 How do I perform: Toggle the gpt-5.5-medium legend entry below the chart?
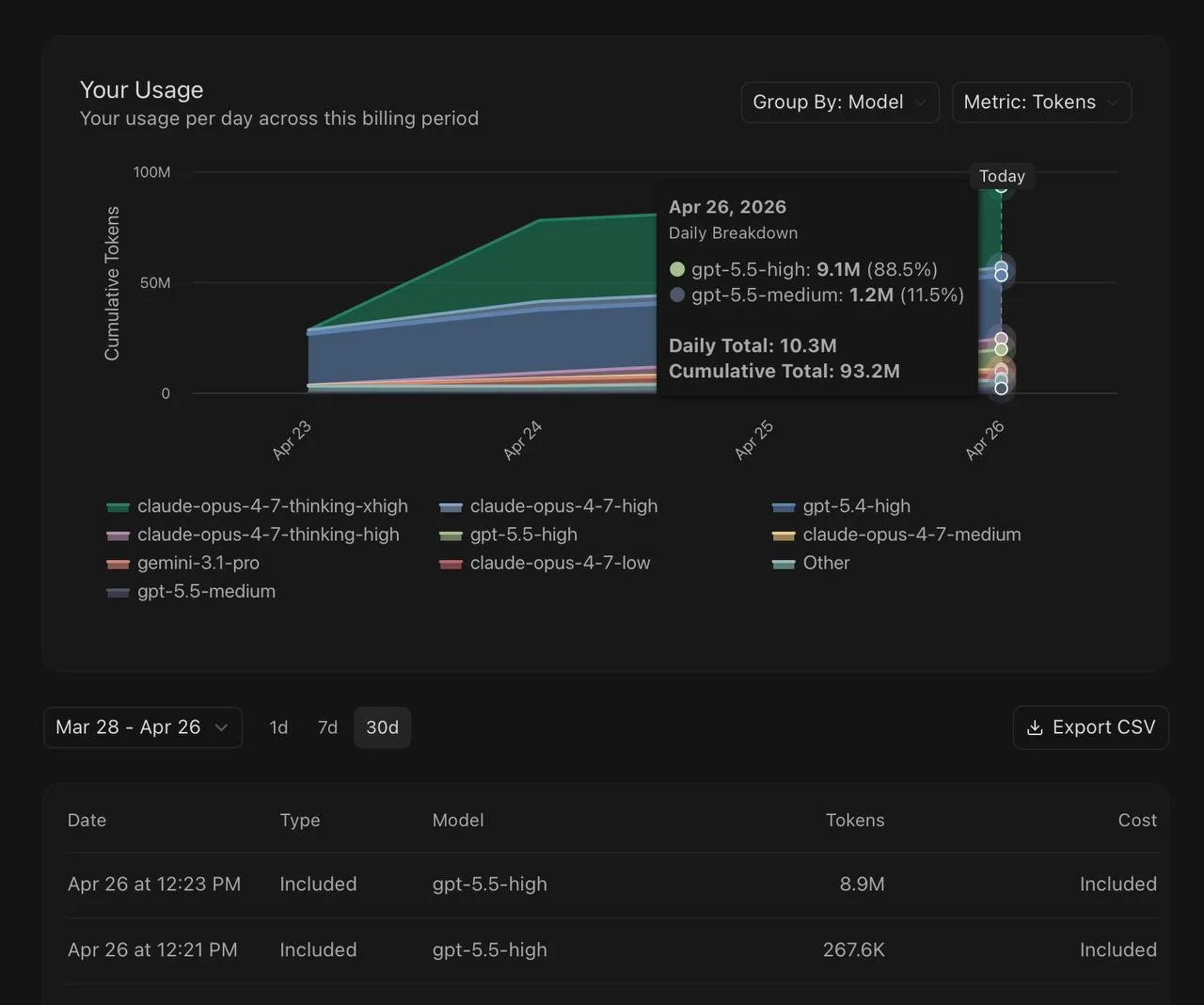coord(191,591)
